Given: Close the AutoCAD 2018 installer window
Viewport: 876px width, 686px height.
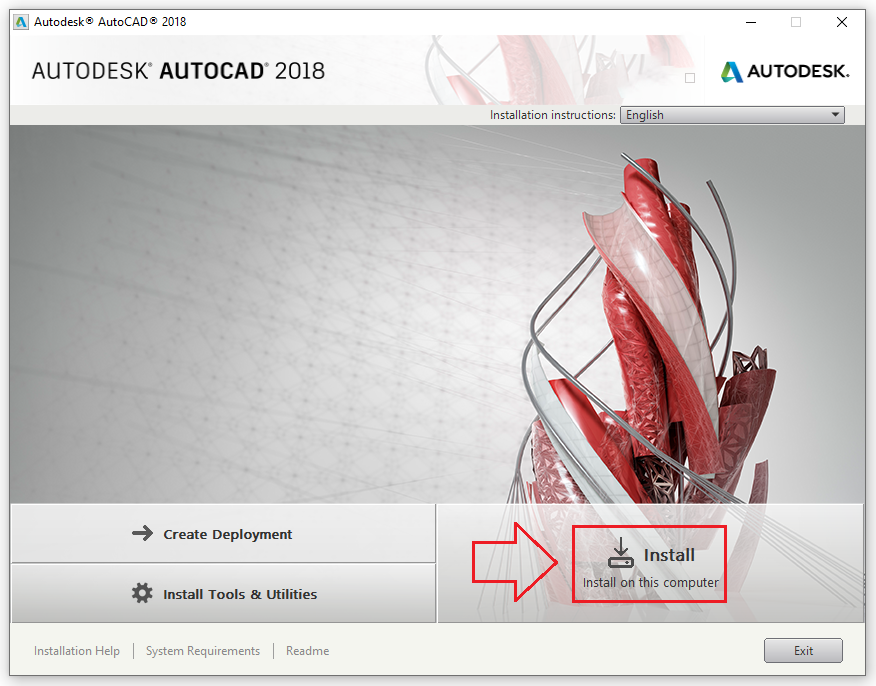Looking at the screenshot, I should tap(841, 22).
